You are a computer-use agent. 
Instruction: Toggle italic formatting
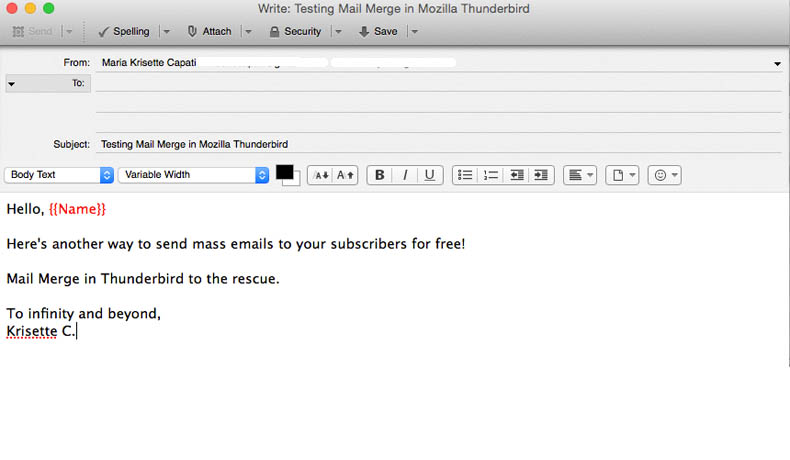click(x=405, y=175)
